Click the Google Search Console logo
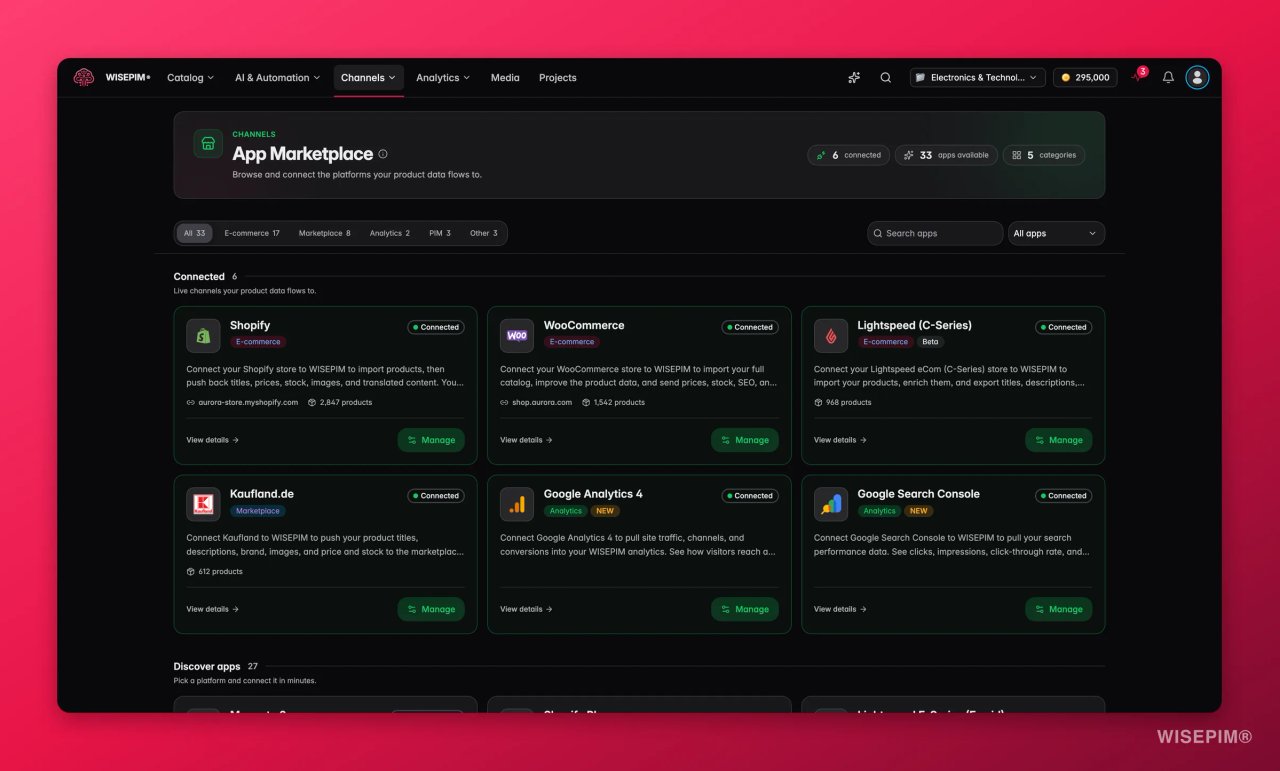The width and height of the screenshot is (1280, 771). 831,504
